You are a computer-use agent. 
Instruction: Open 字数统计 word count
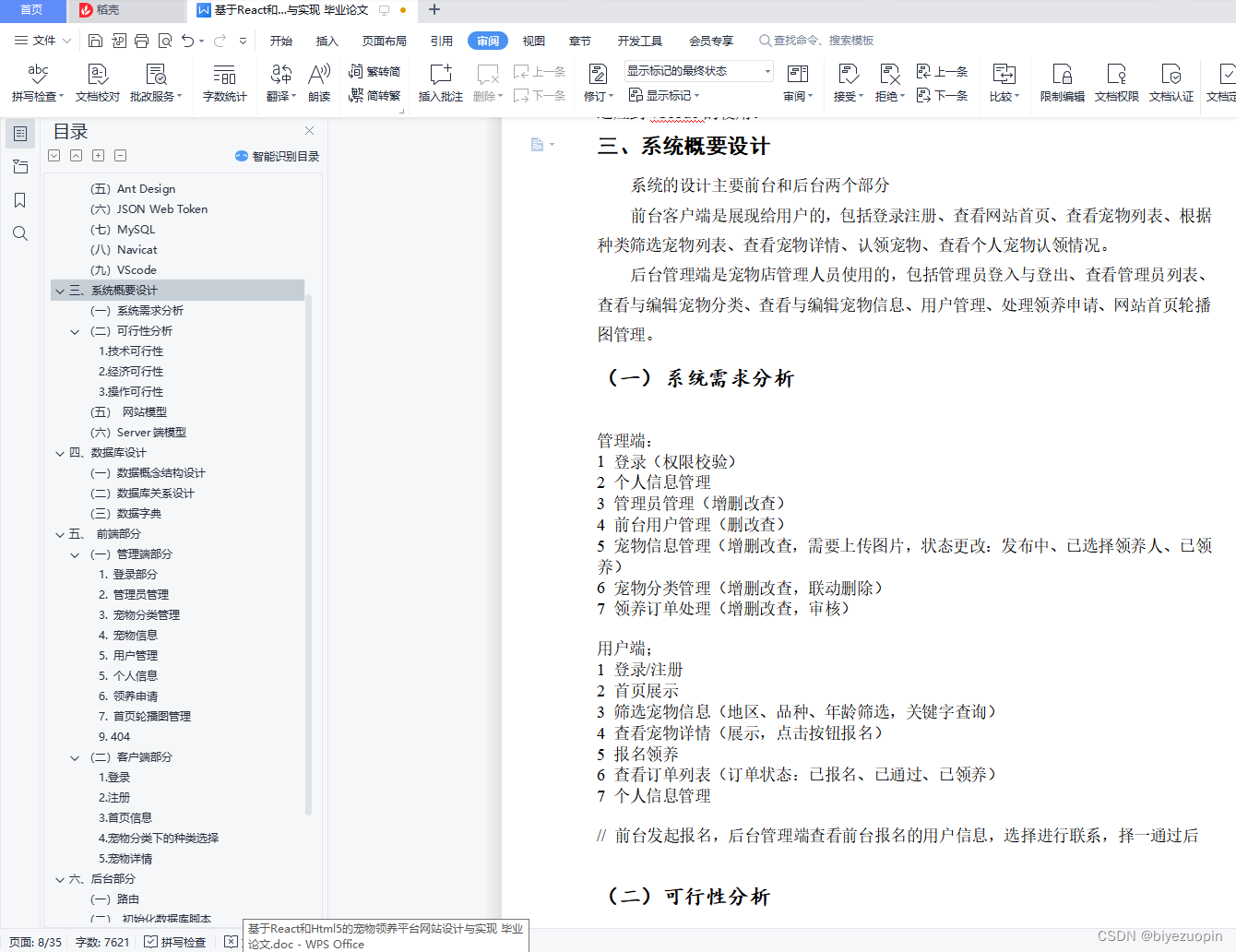224,82
